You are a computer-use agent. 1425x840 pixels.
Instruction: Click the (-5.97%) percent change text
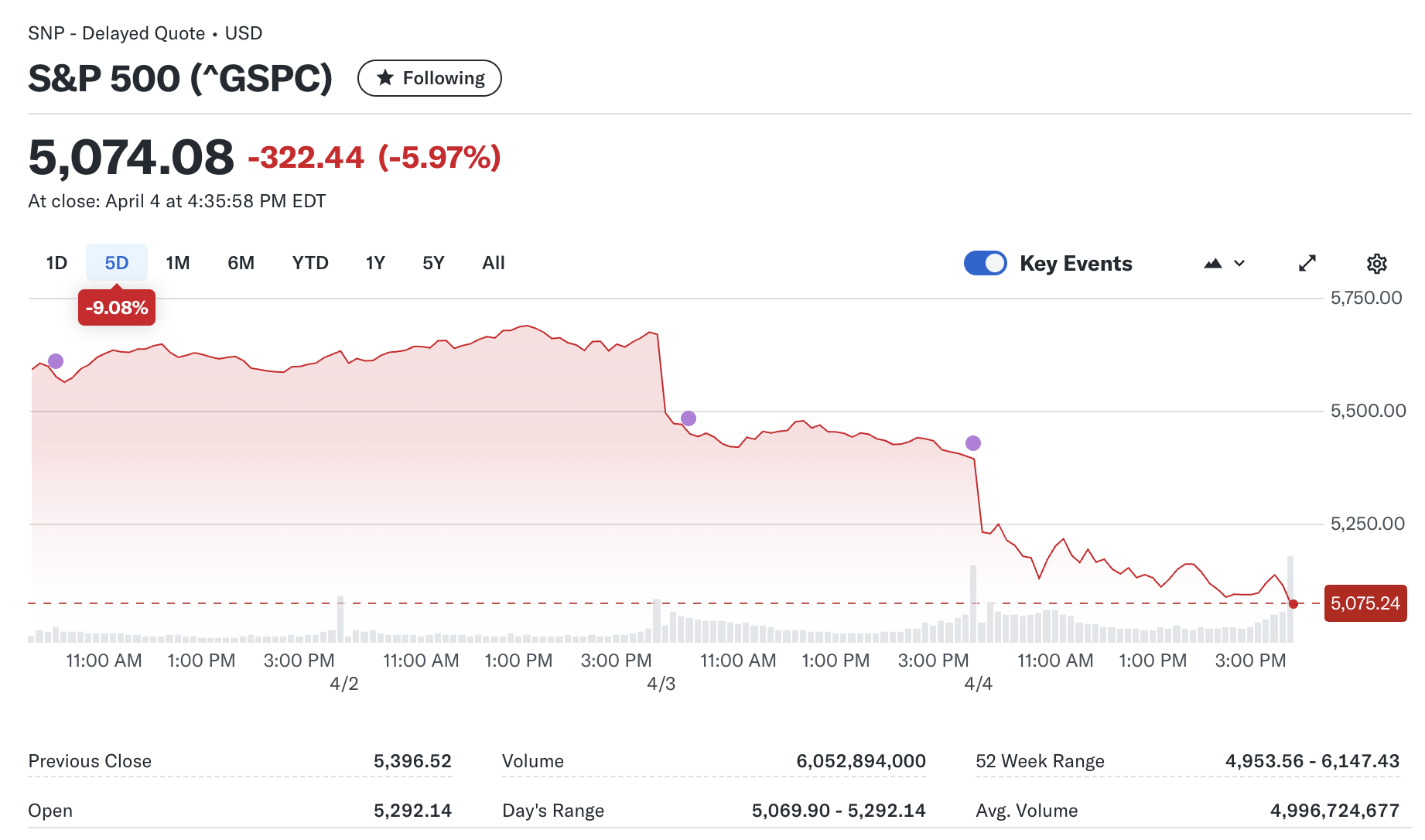click(439, 158)
